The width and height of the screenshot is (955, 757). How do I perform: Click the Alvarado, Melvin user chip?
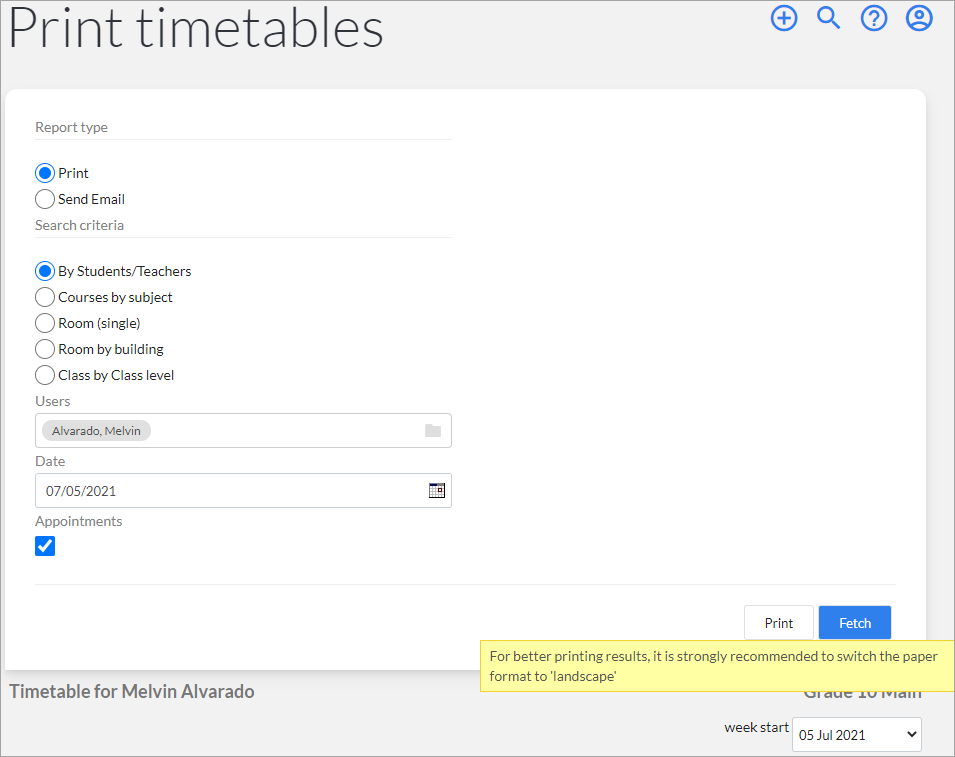tap(96, 431)
